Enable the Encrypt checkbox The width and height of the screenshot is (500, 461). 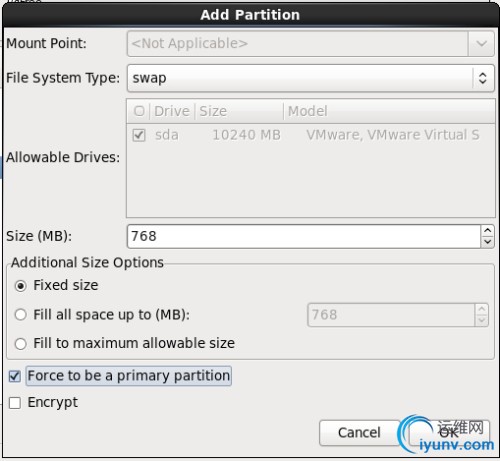(x=15, y=403)
